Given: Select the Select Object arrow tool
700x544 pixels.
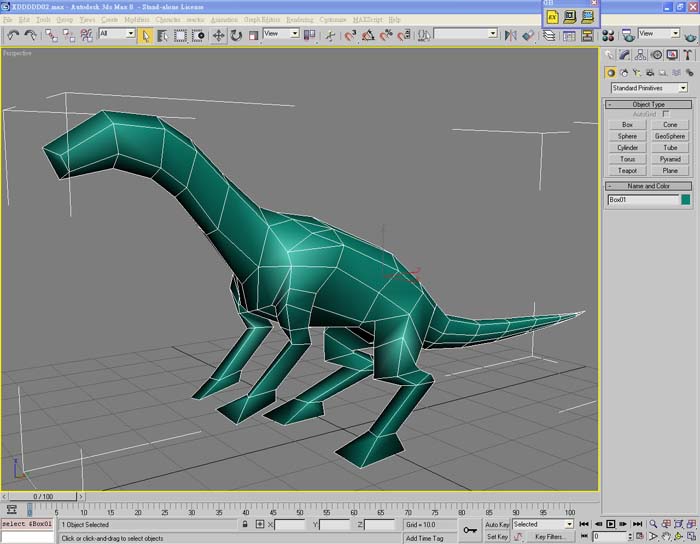Looking at the screenshot, I should [146, 35].
